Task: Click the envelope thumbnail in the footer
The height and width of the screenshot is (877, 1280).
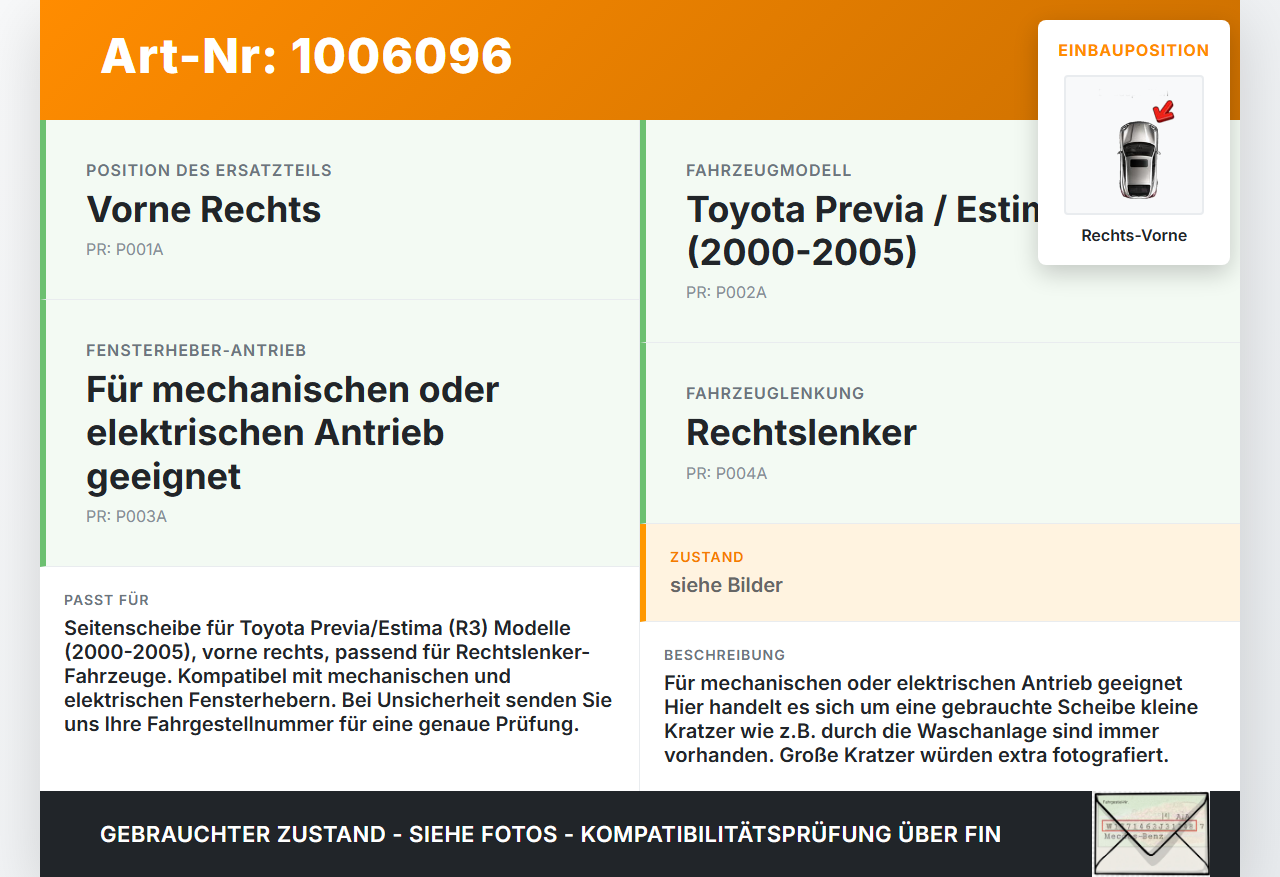Action: coord(1151,834)
